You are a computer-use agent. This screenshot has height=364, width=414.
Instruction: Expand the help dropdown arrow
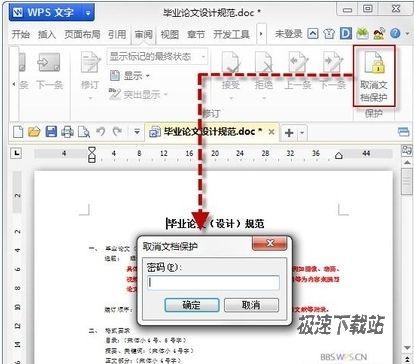(x=407, y=34)
